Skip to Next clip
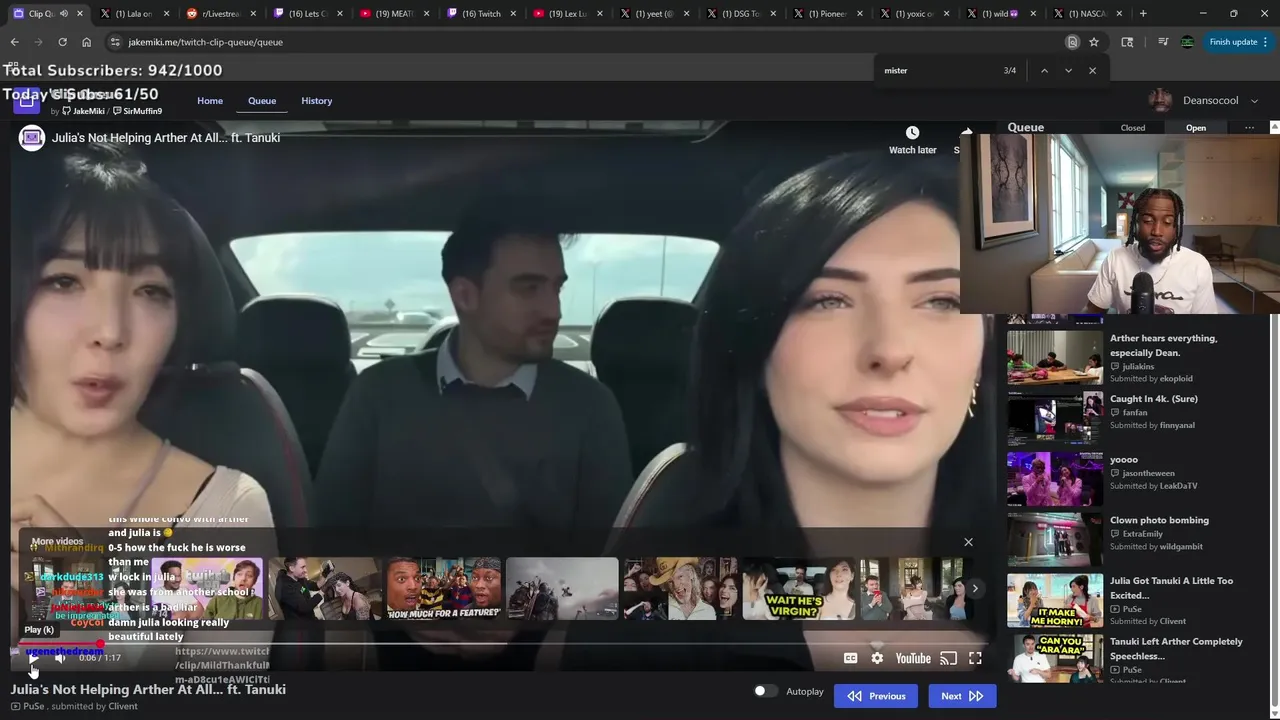 [962, 696]
